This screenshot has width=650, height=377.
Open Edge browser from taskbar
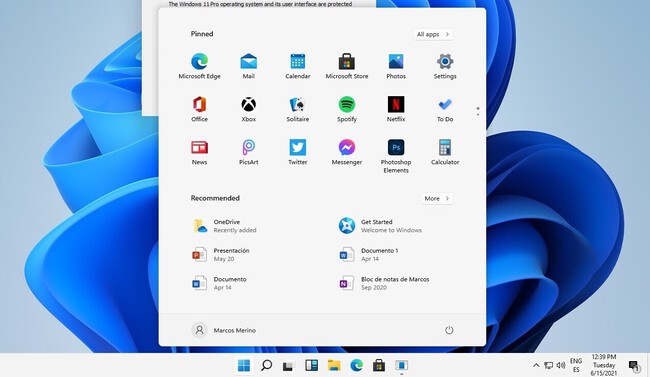[x=356, y=365]
